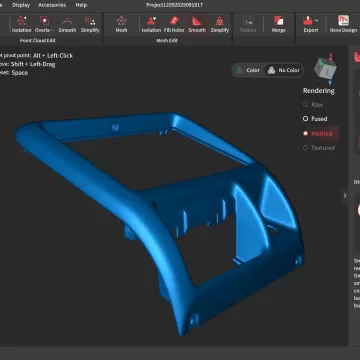Viewport: 360px width, 360px height.
Task: Click the Export icon
Action: (x=307, y=21)
